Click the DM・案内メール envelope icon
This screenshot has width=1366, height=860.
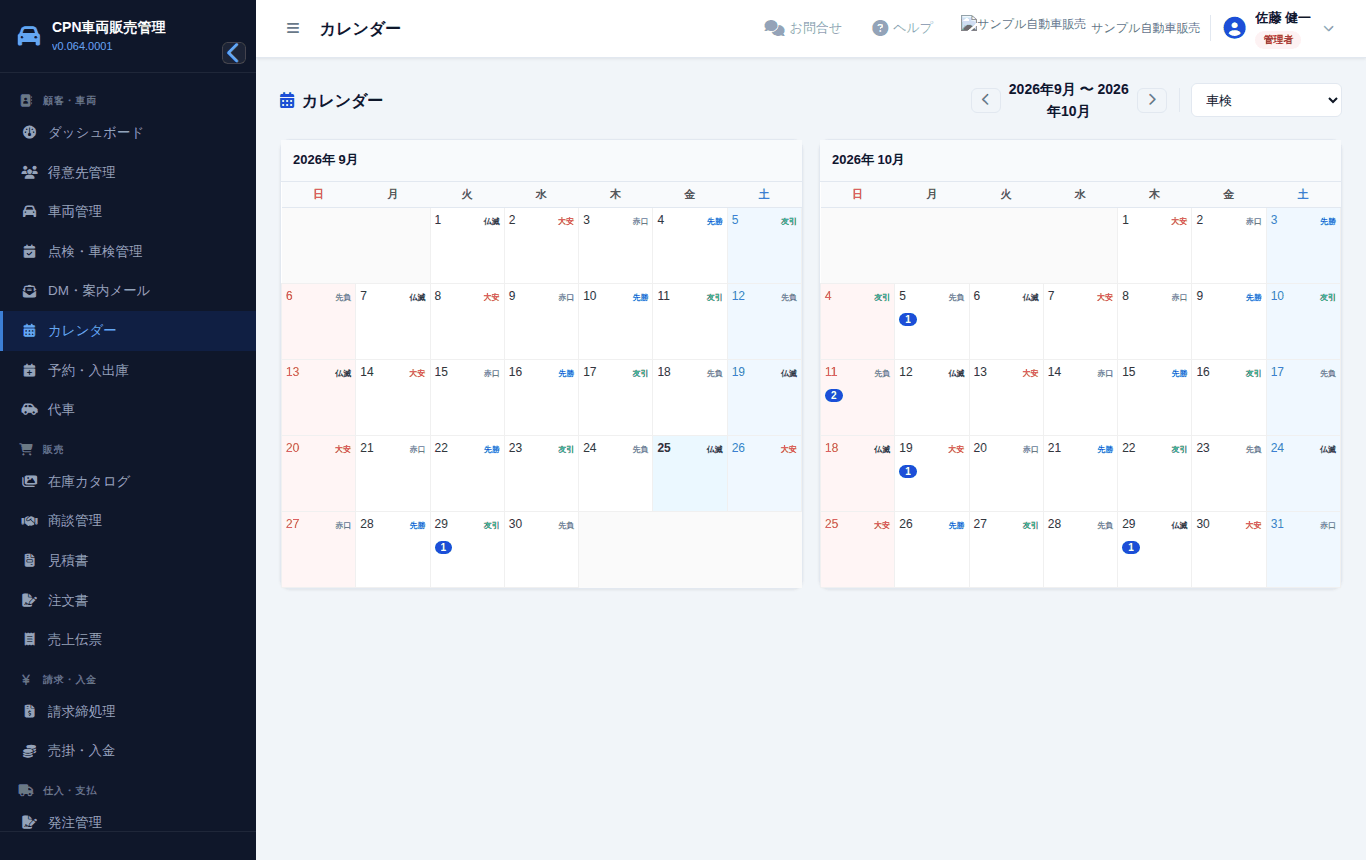[x=29, y=291]
